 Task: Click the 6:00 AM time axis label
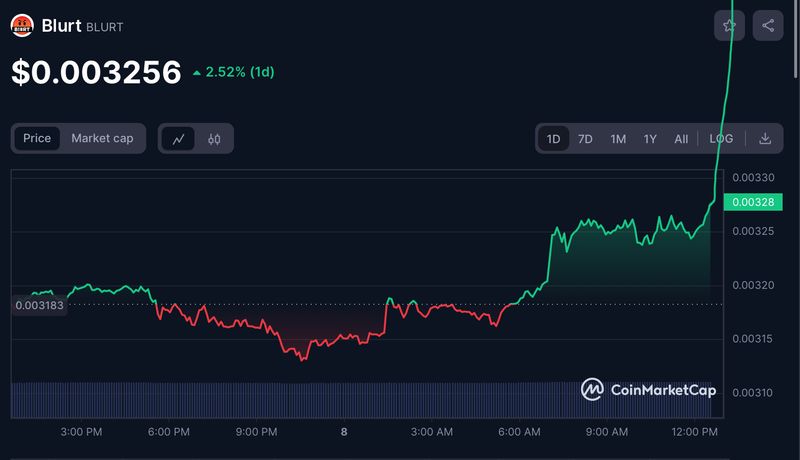(x=519, y=432)
